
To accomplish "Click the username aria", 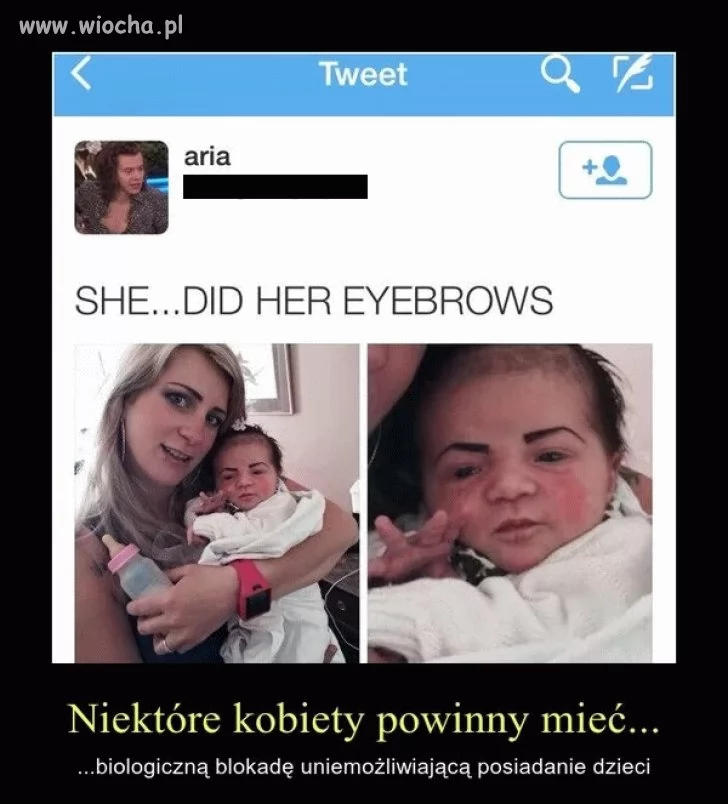I will (x=207, y=157).
